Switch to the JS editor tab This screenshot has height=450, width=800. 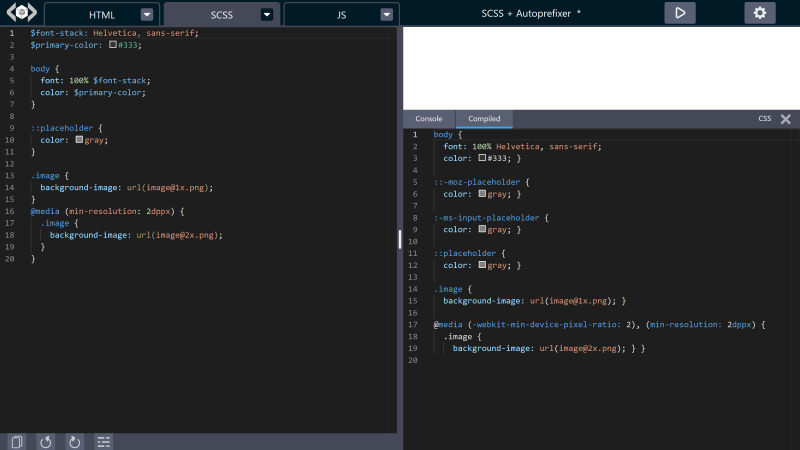point(342,15)
